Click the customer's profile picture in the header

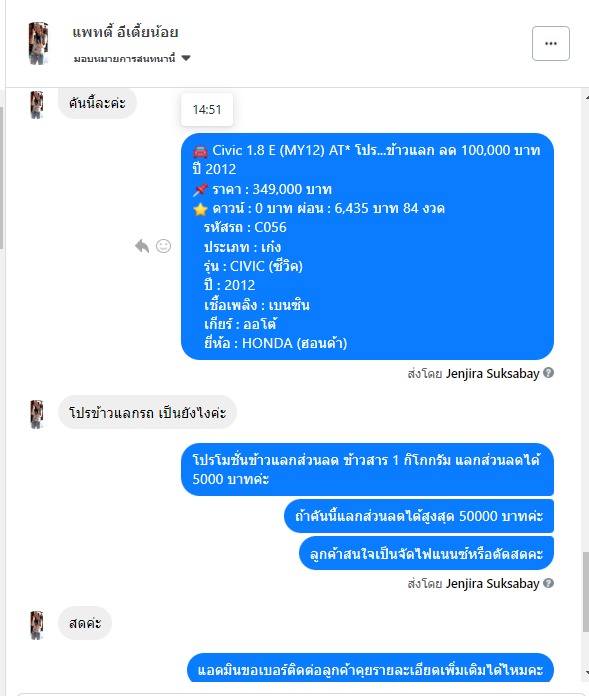(39, 44)
